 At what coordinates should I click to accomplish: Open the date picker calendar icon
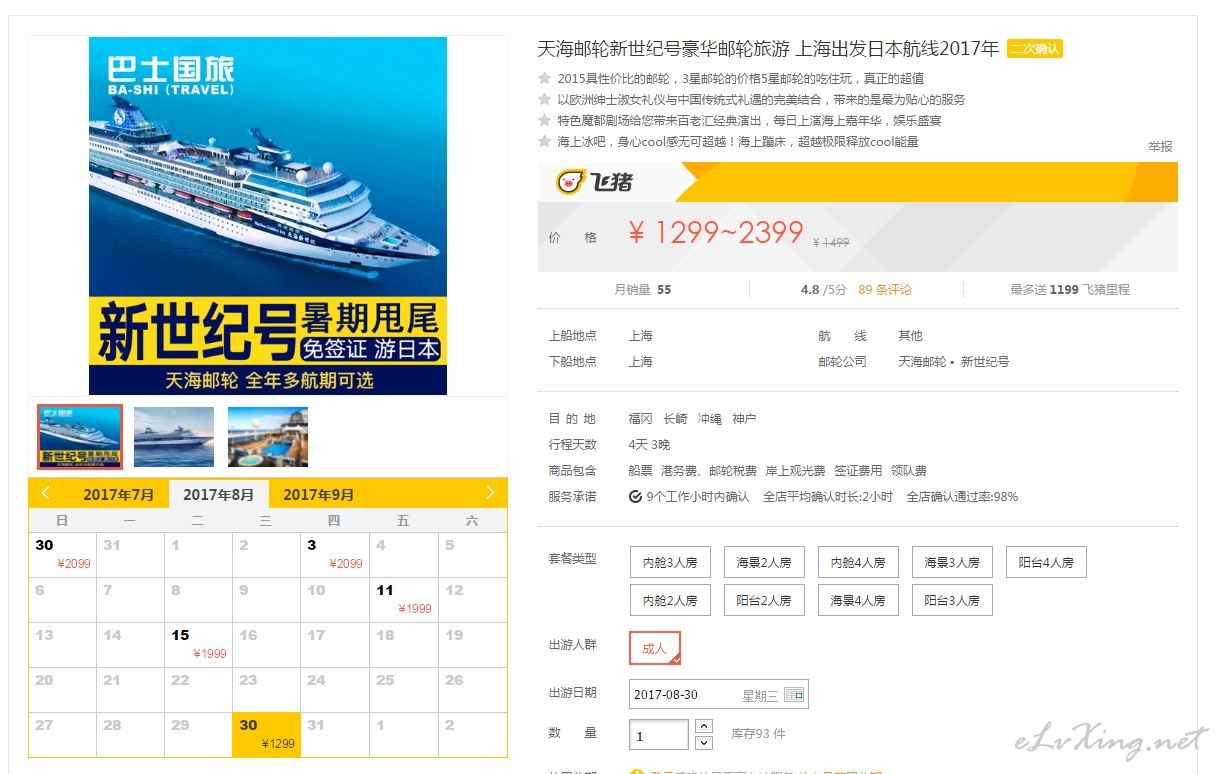[794, 694]
